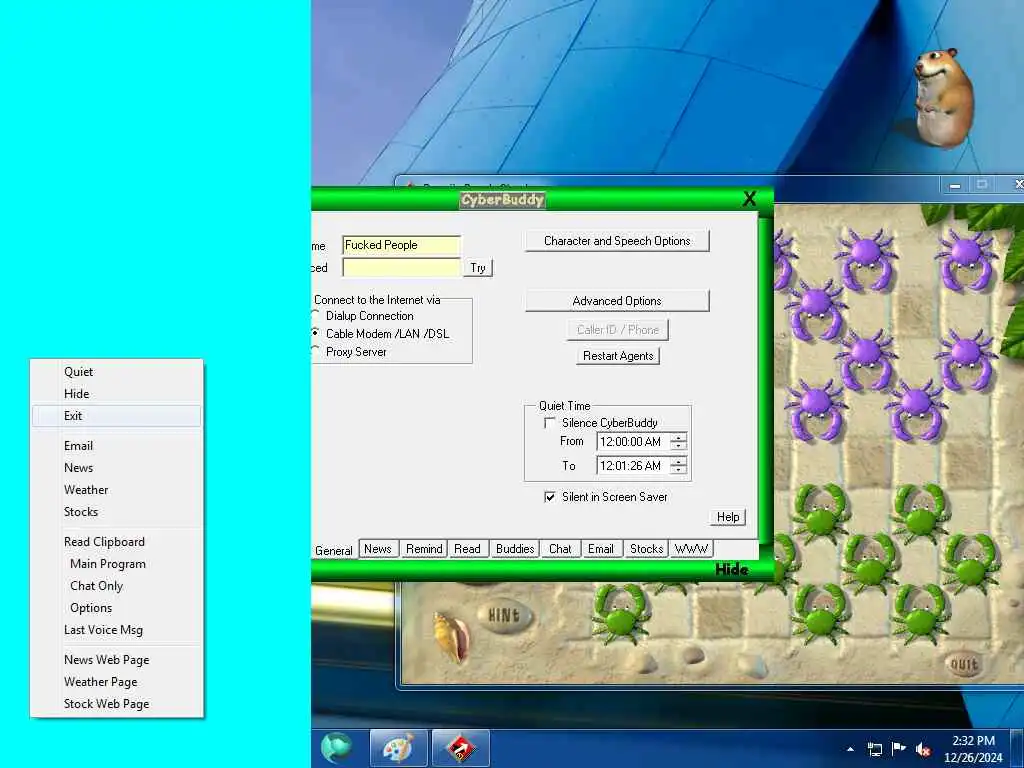Click the To time field 12:01:26 AM
The height and width of the screenshot is (768, 1024).
(632, 466)
